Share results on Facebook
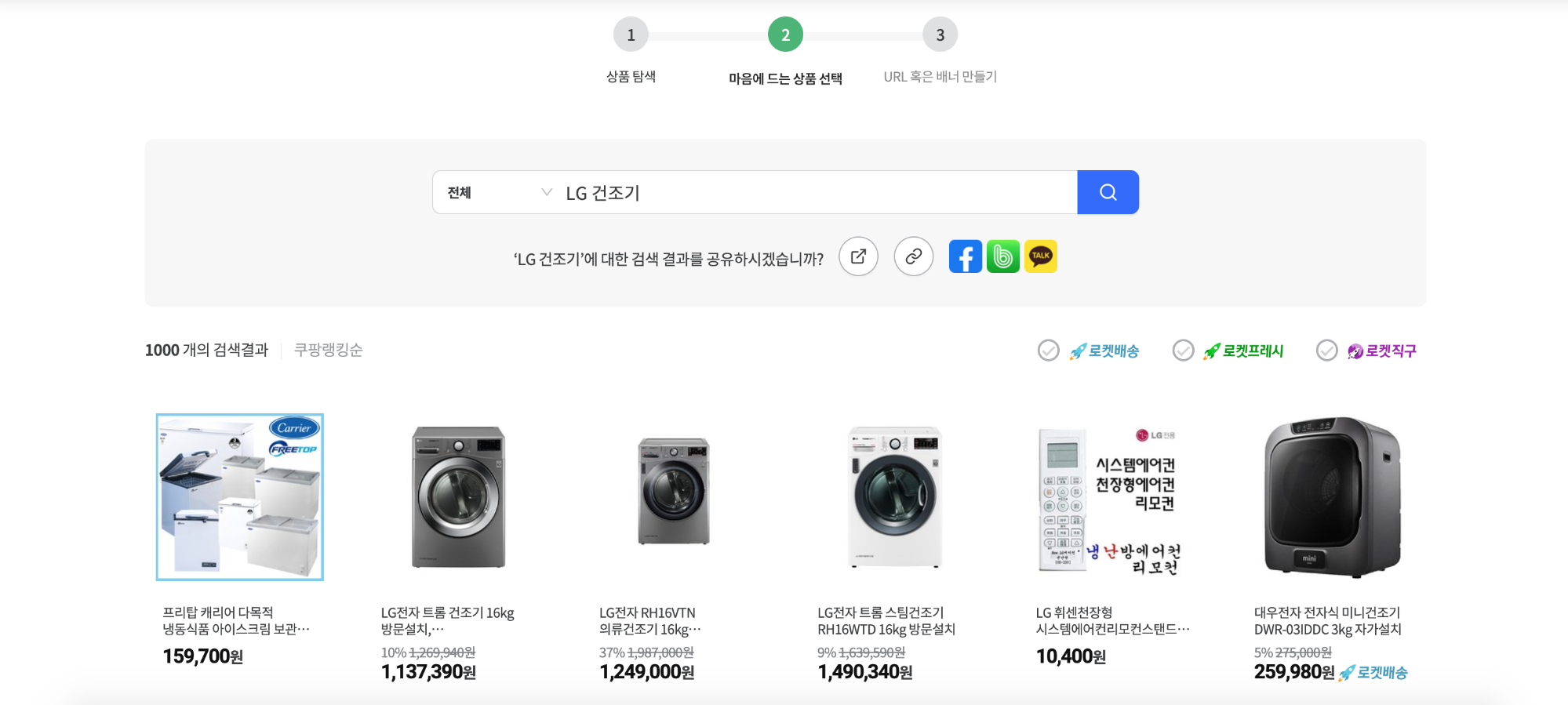This screenshot has width=1568, height=705. tap(966, 256)
